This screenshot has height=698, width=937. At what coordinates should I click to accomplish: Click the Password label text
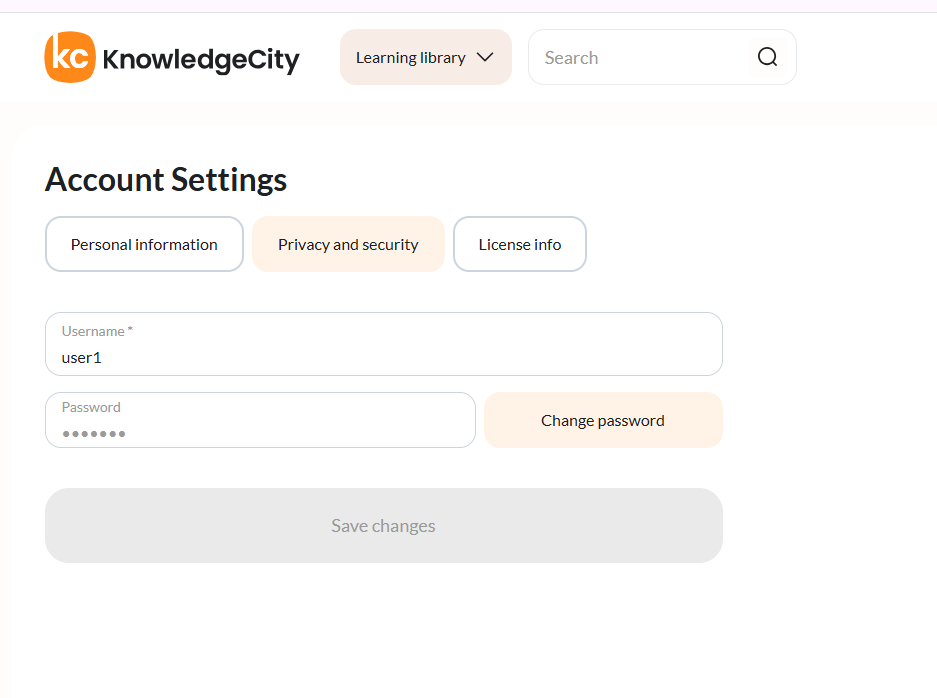pyautogui.click(x=91, y=408)
